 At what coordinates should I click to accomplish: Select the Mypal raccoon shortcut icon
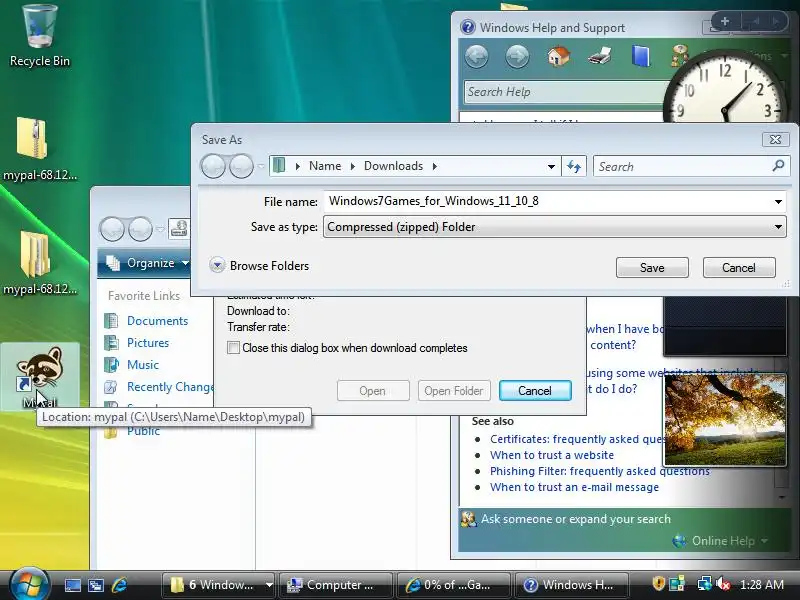[x=40, y=377]
